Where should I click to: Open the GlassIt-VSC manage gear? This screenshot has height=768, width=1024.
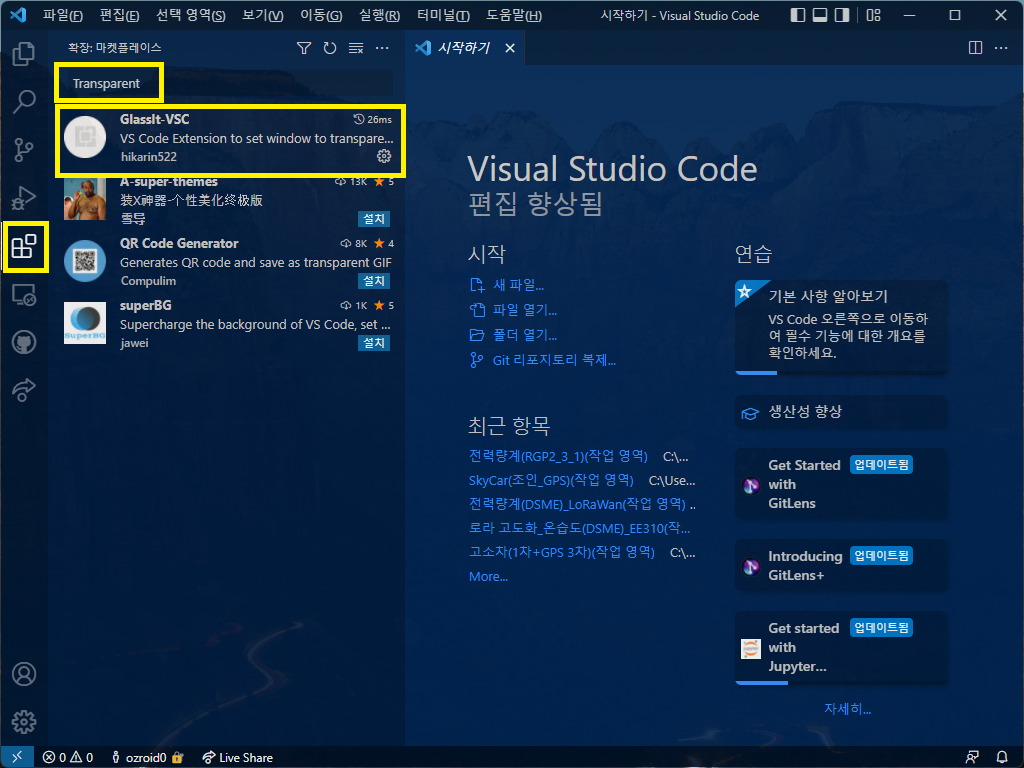point(384,156)
